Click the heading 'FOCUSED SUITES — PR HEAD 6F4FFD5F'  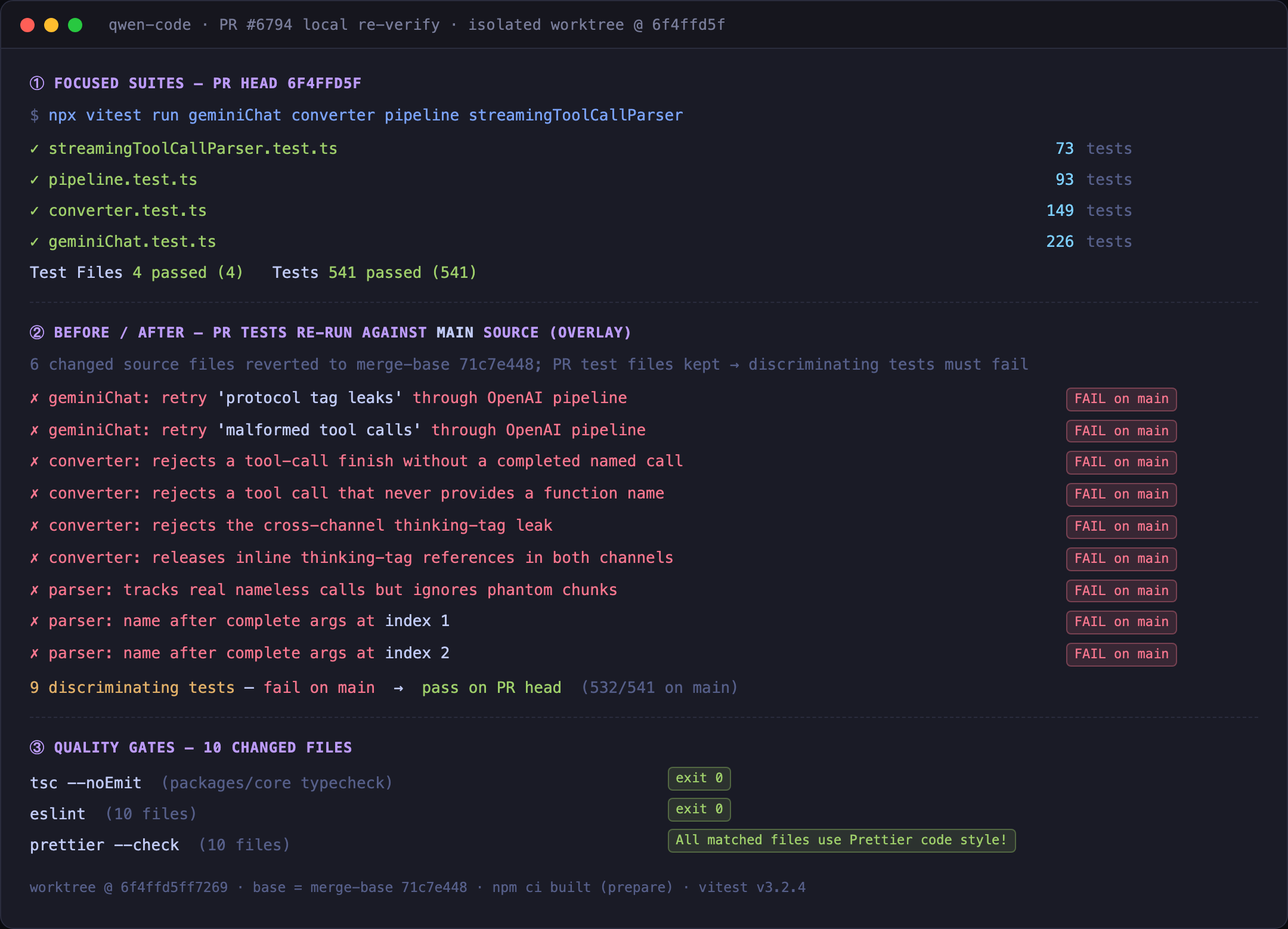point(208,83)
